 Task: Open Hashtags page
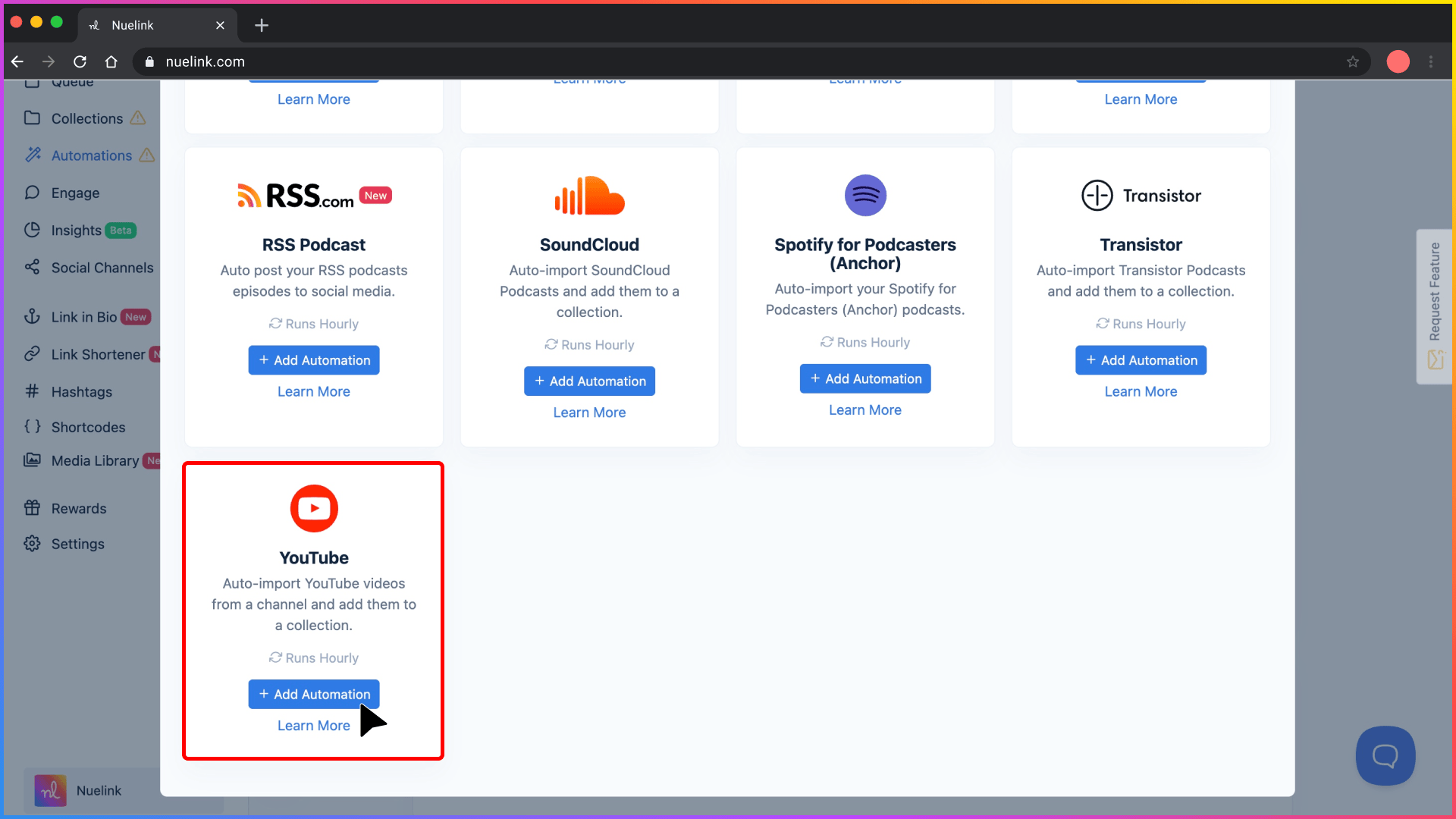point(81,391)
